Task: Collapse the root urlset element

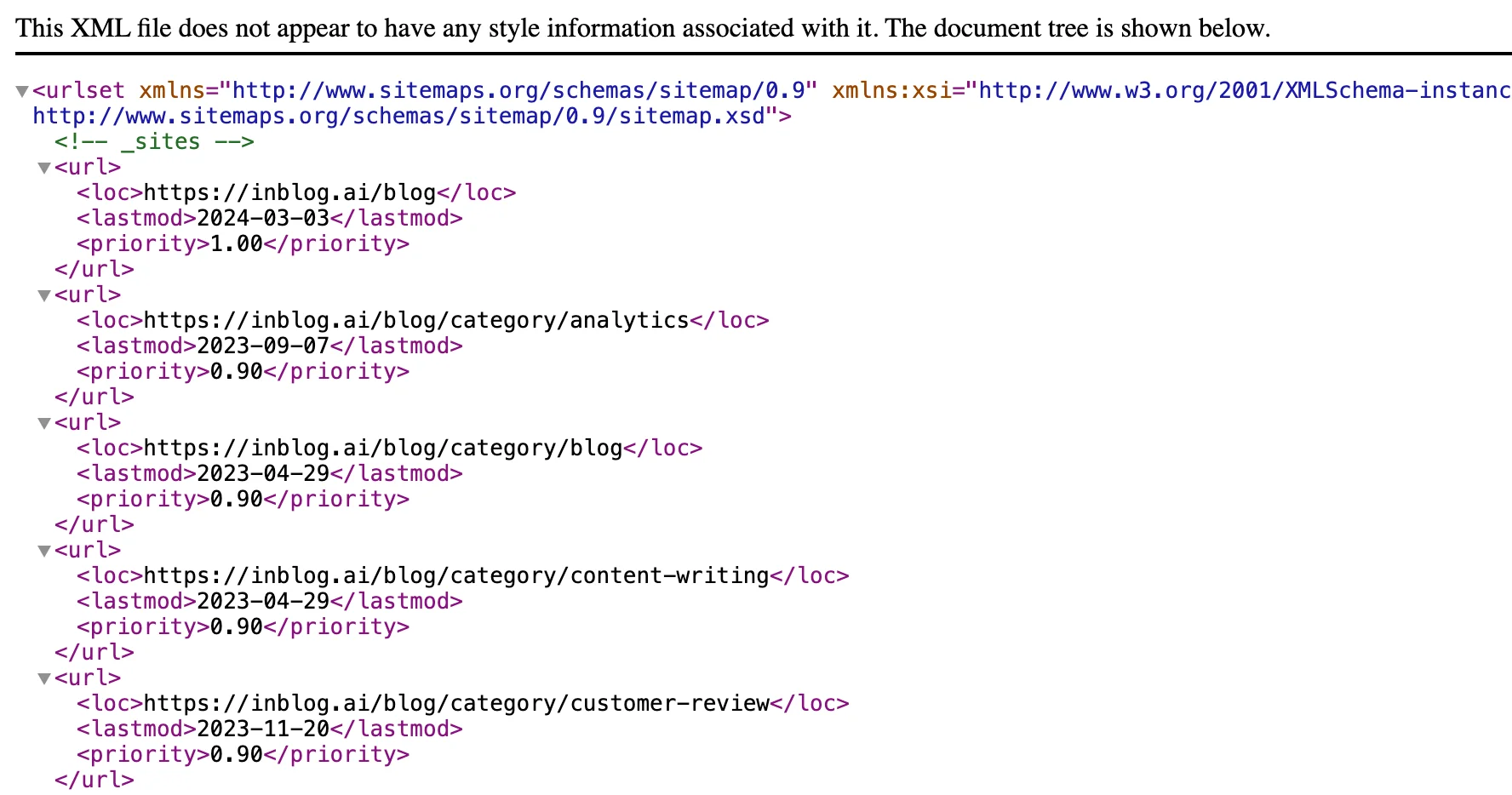Action: 21,90
